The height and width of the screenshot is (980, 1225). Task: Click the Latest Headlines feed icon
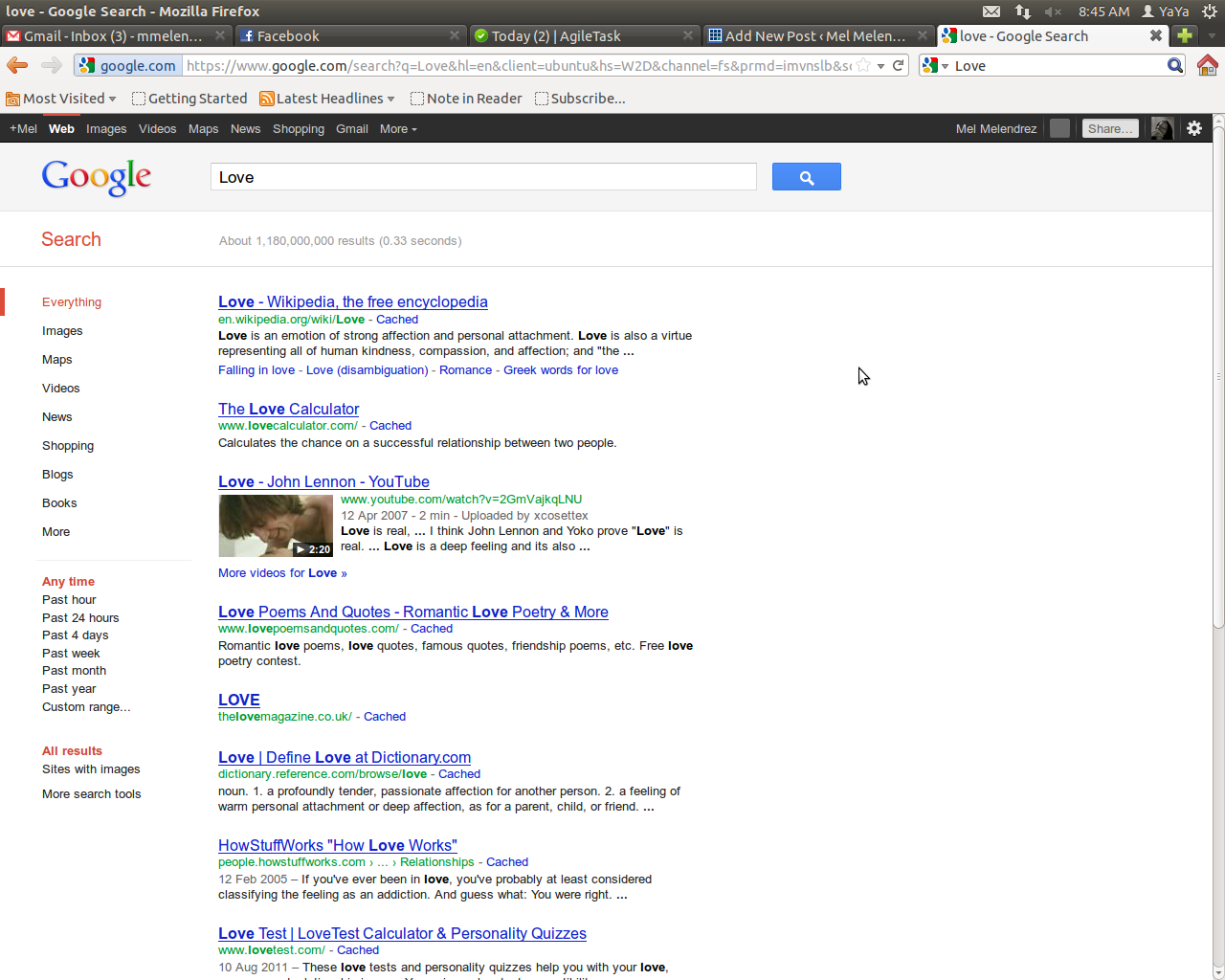pyautogui.click(x=267, y=99)
